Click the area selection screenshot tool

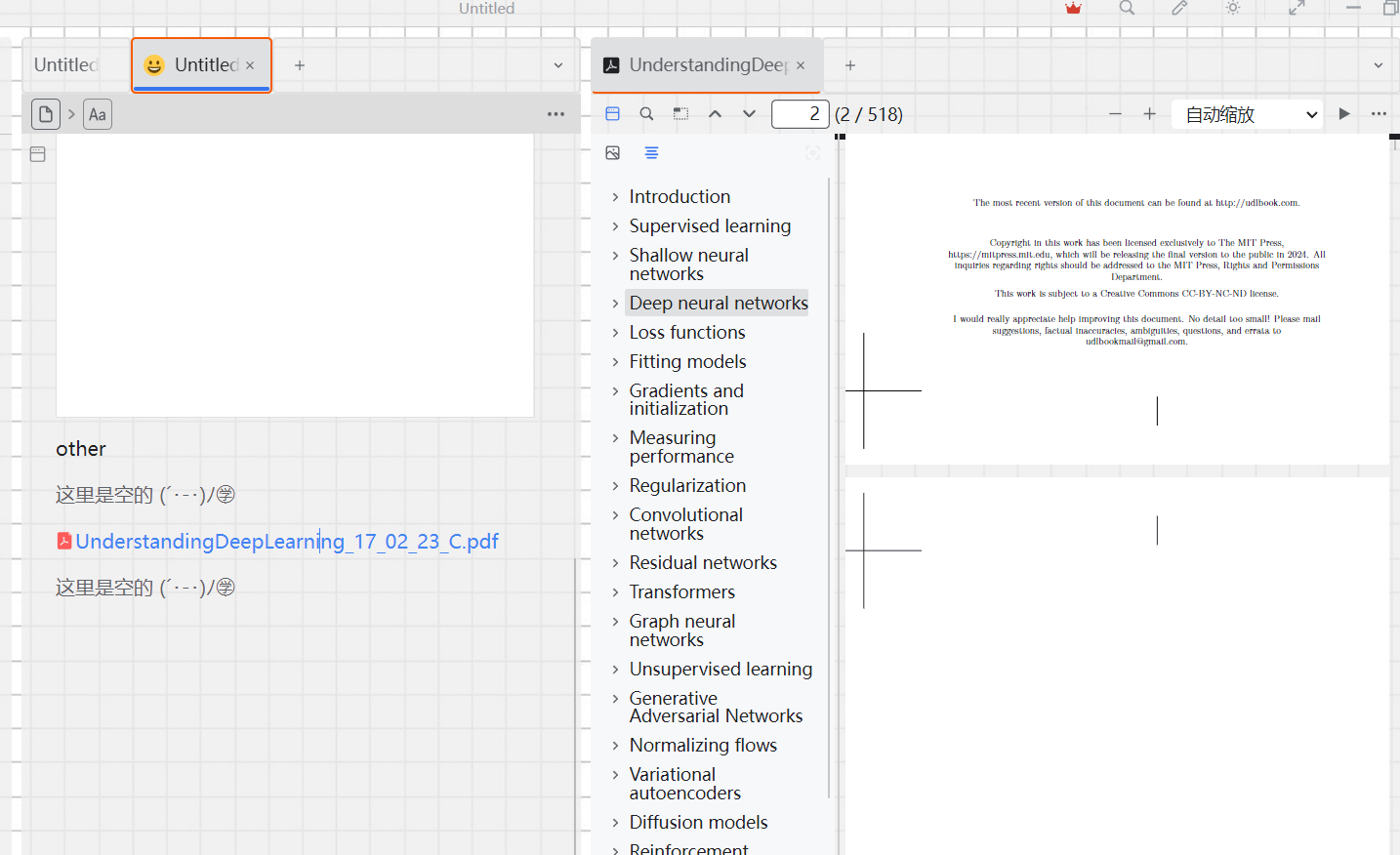[x=680, y=114]
